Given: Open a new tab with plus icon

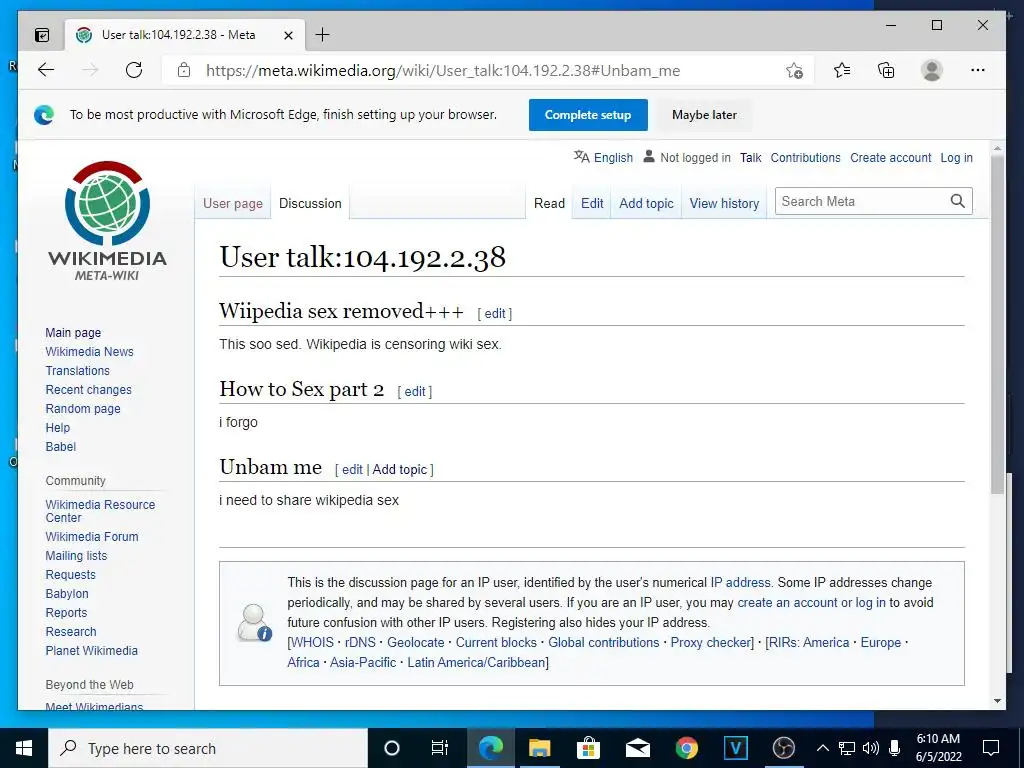Looking at the screenshot, I should tap(322, 35).
